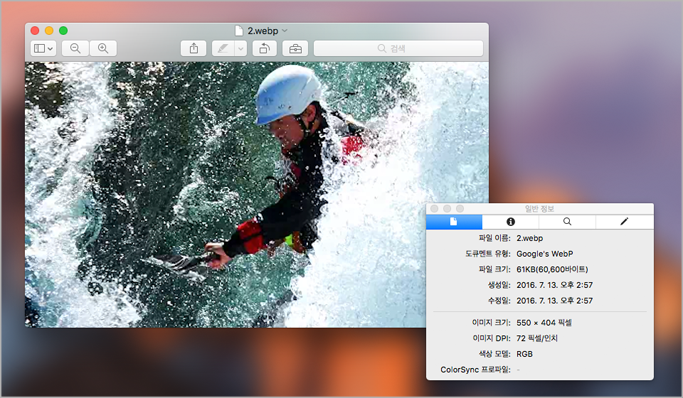Switch to General info document tab

point(454,222)
